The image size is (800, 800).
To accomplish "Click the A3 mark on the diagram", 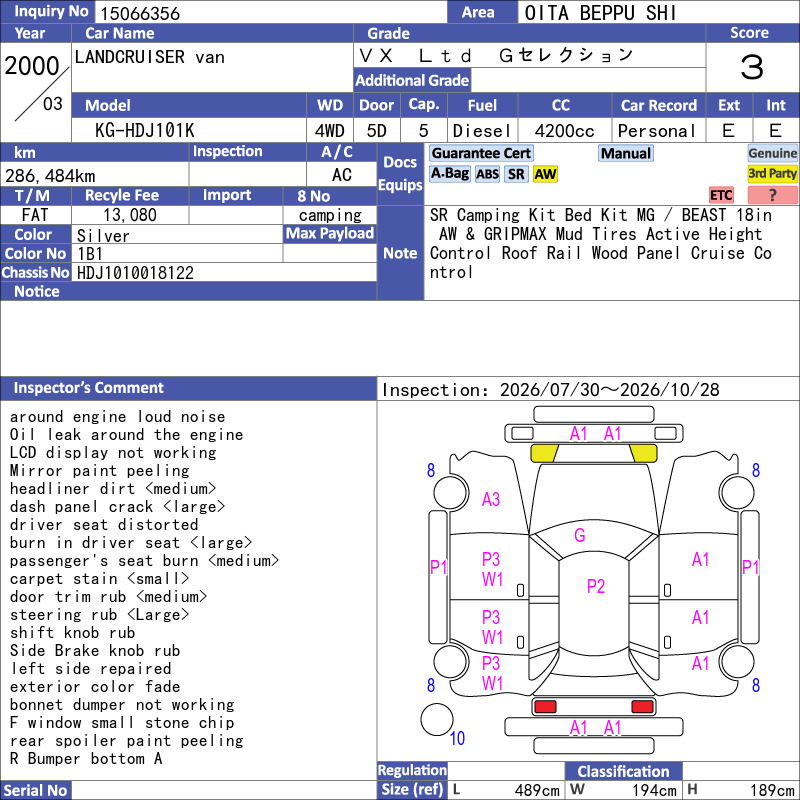I will click(491, 499).
